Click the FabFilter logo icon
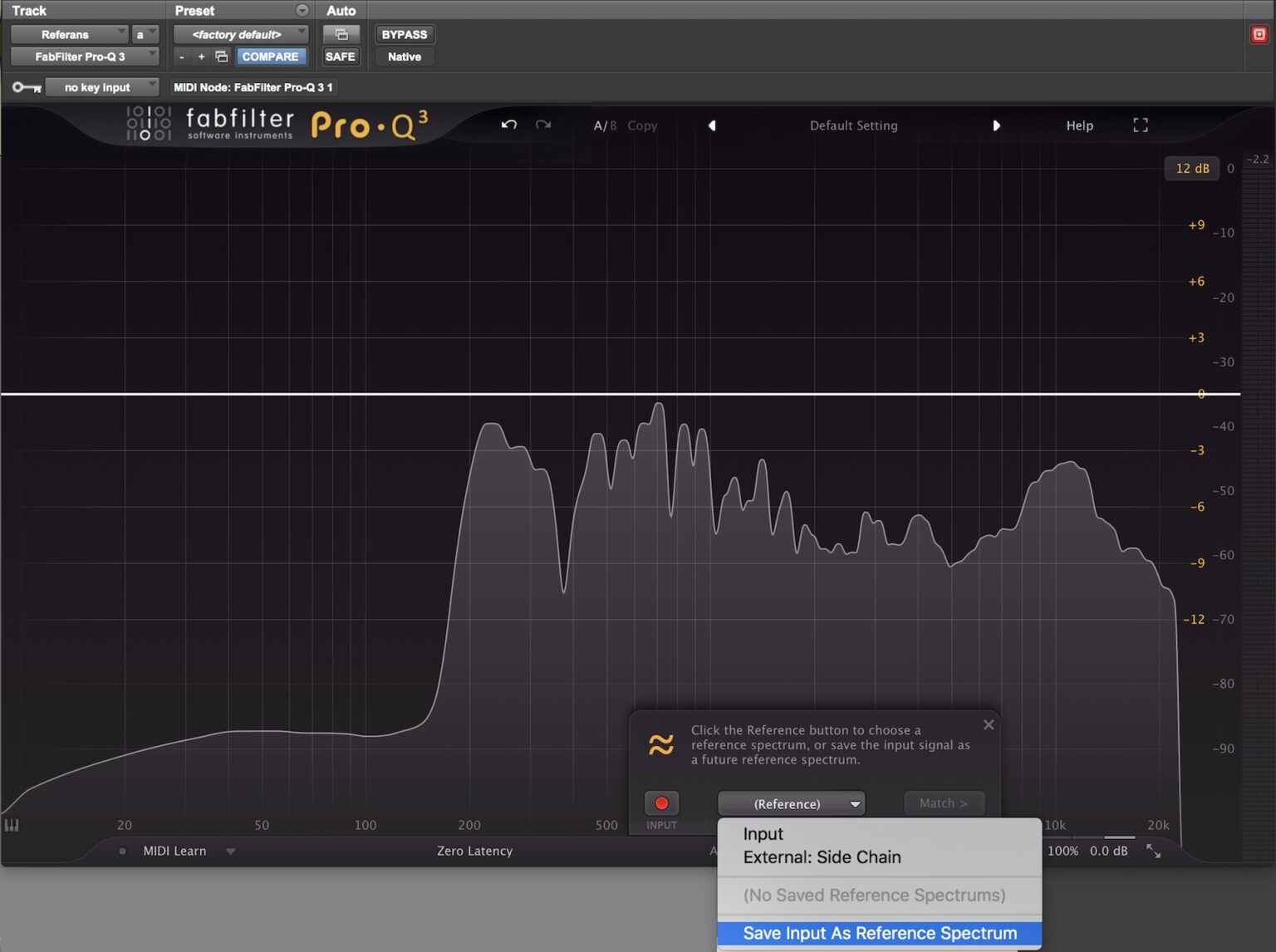 pyautogui.click(x=150, y=123)
